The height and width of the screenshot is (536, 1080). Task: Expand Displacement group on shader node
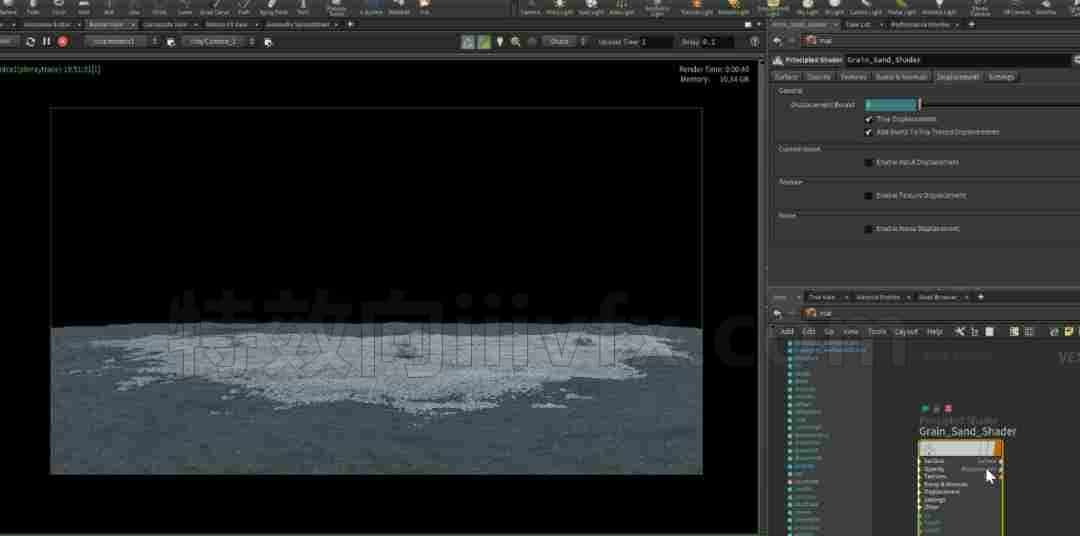tap(942, 492)
